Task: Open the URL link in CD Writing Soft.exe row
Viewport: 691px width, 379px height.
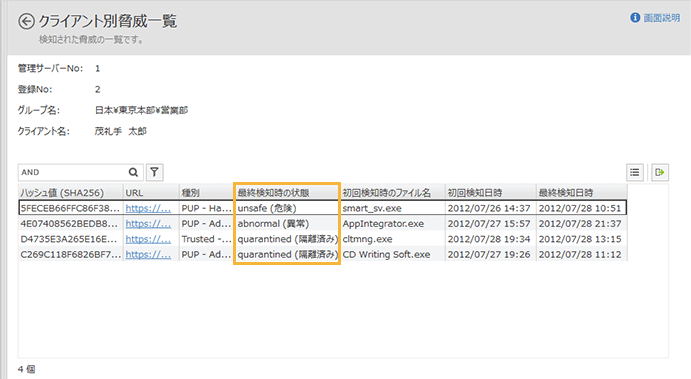Action: coord(148,255)
